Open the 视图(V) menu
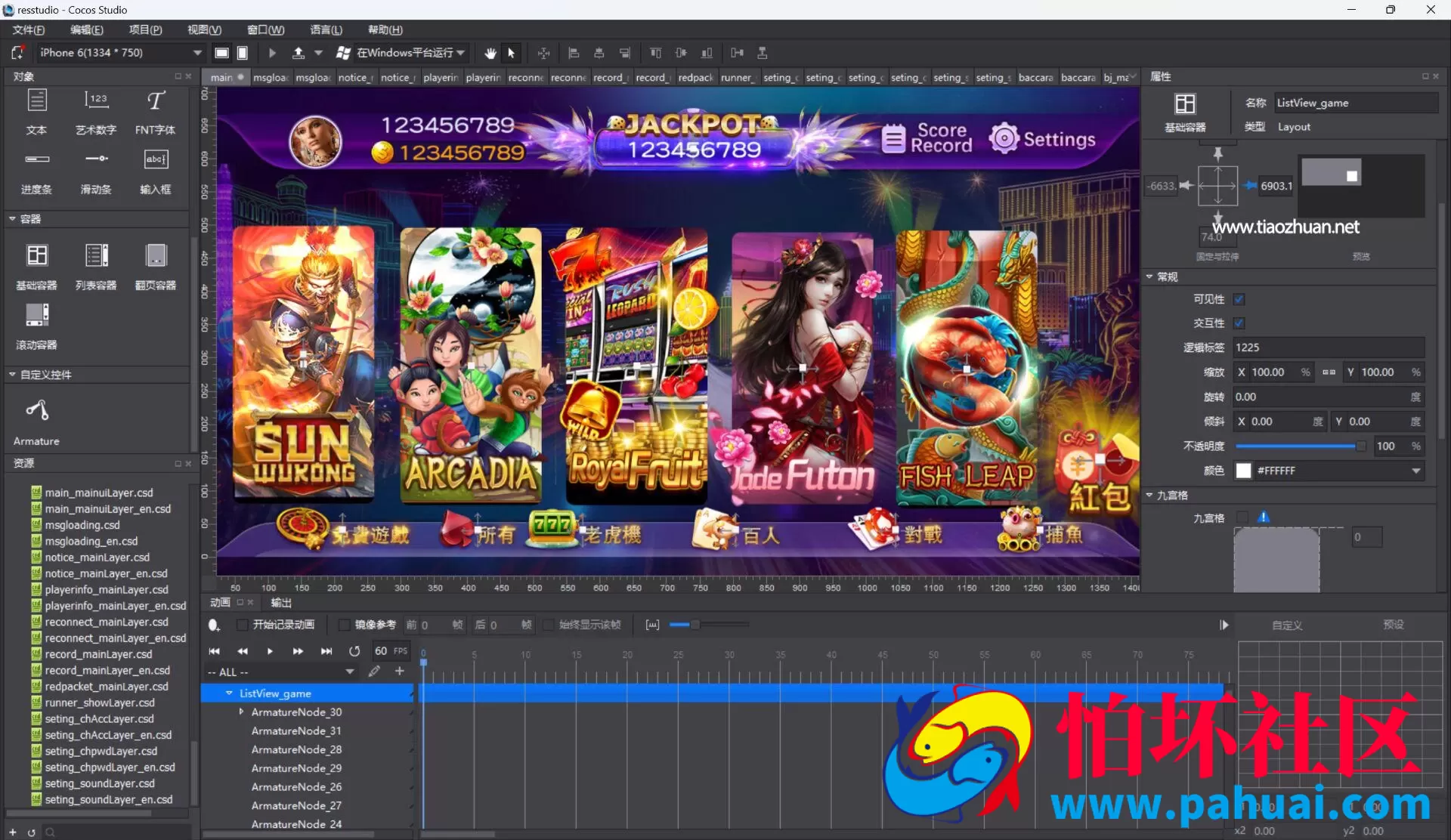1451x840 pixels. coord(205,29)
